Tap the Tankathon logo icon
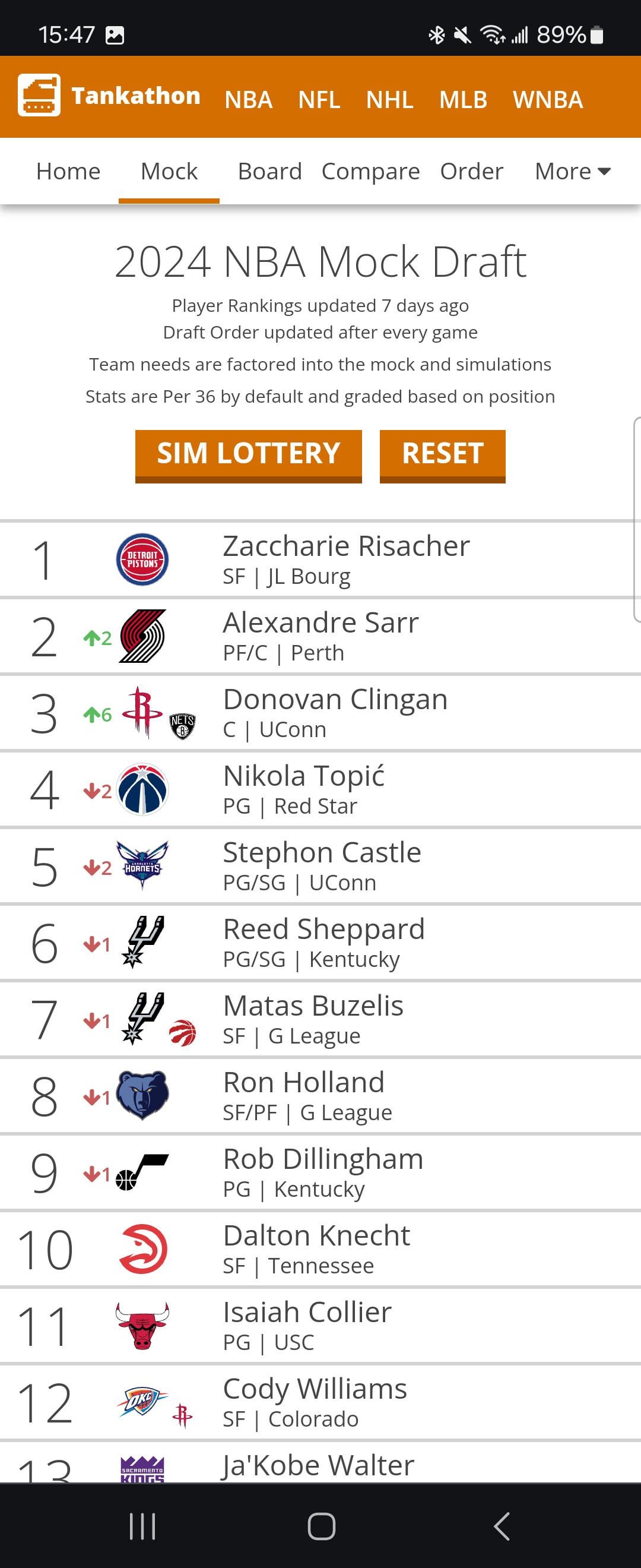 point(39,95)
